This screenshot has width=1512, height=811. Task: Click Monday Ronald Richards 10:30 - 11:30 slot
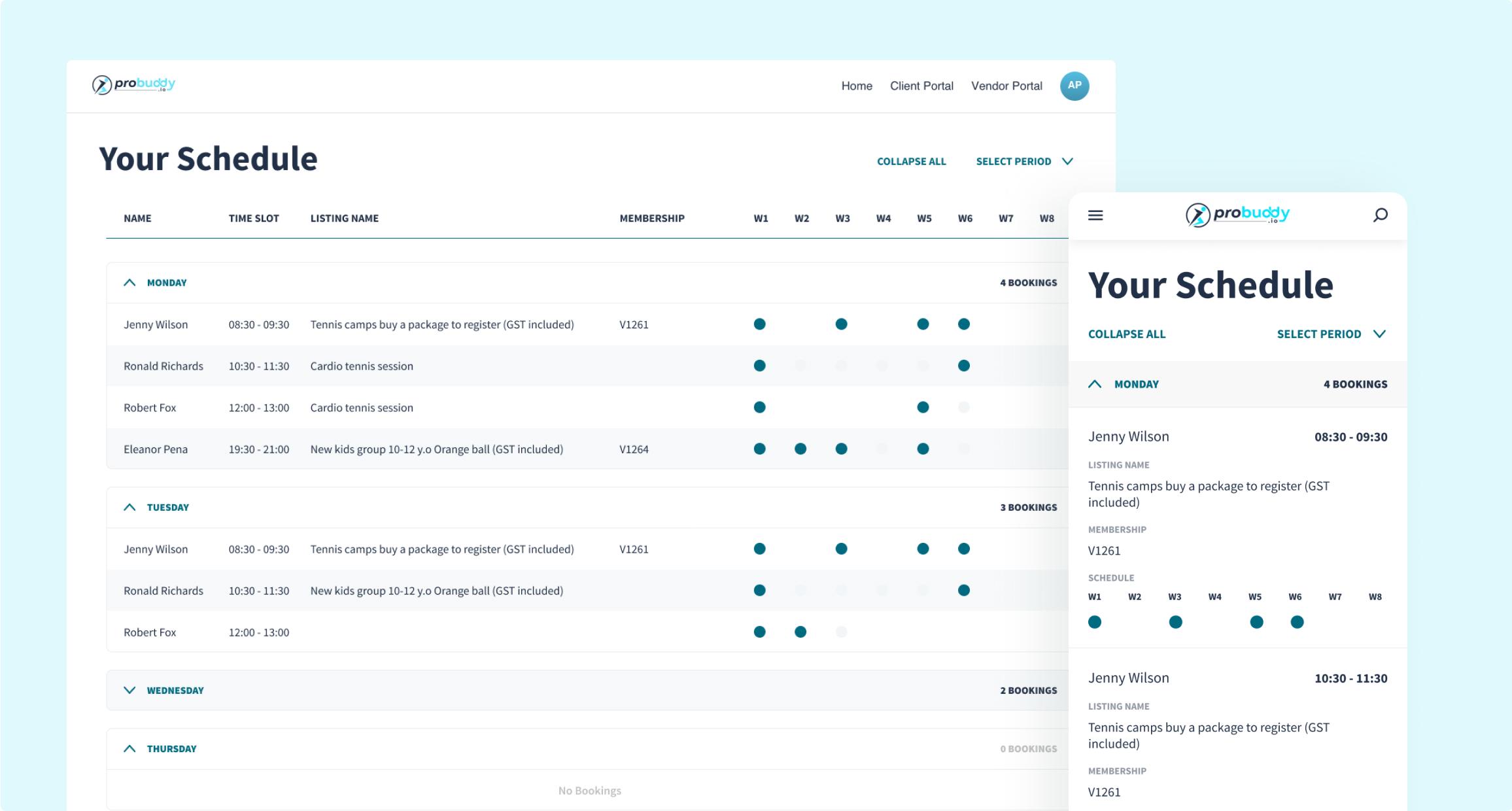258,366
